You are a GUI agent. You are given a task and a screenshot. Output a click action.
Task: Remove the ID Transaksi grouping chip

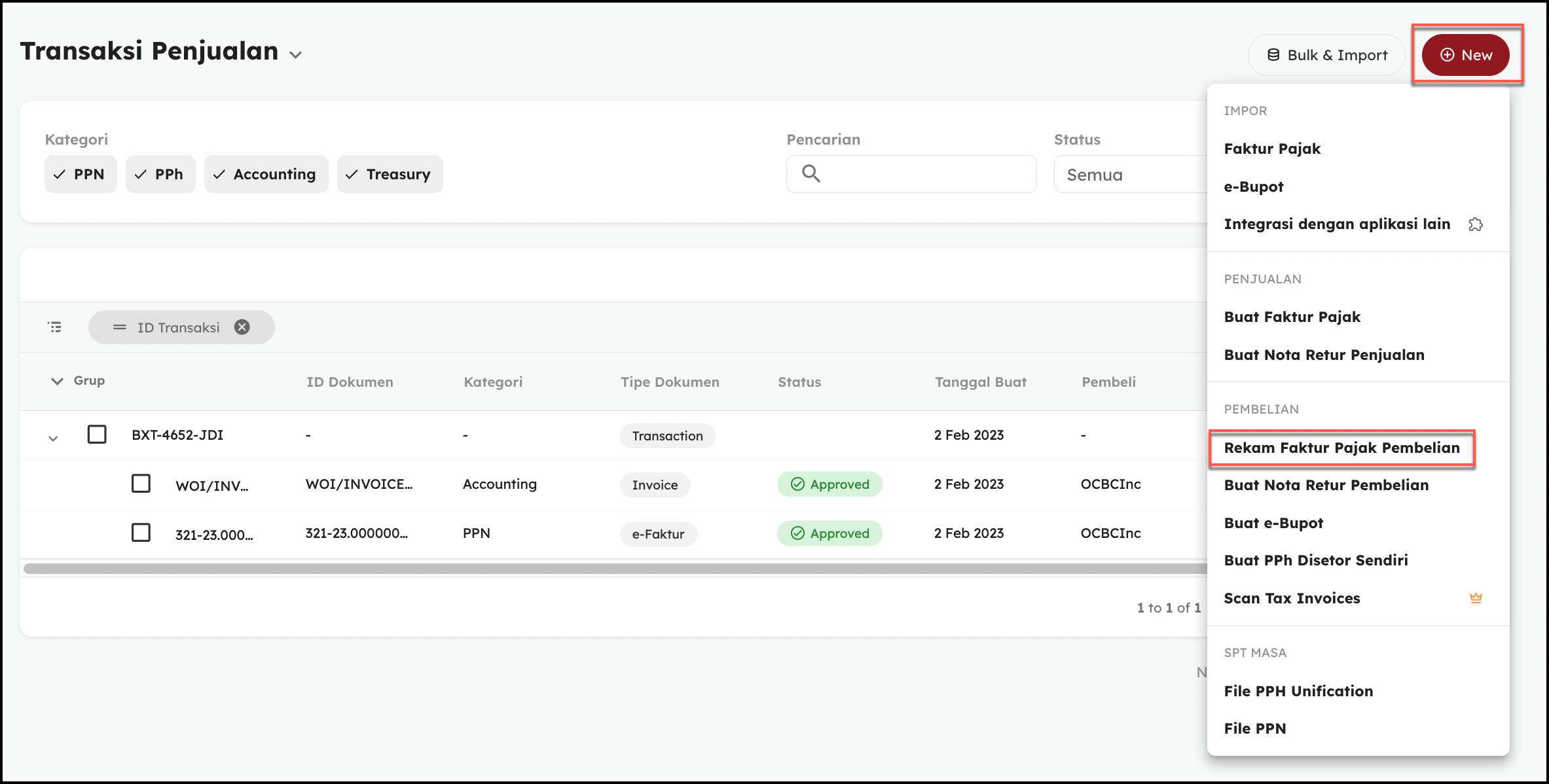pyautogui.click(x=242, y=327)
